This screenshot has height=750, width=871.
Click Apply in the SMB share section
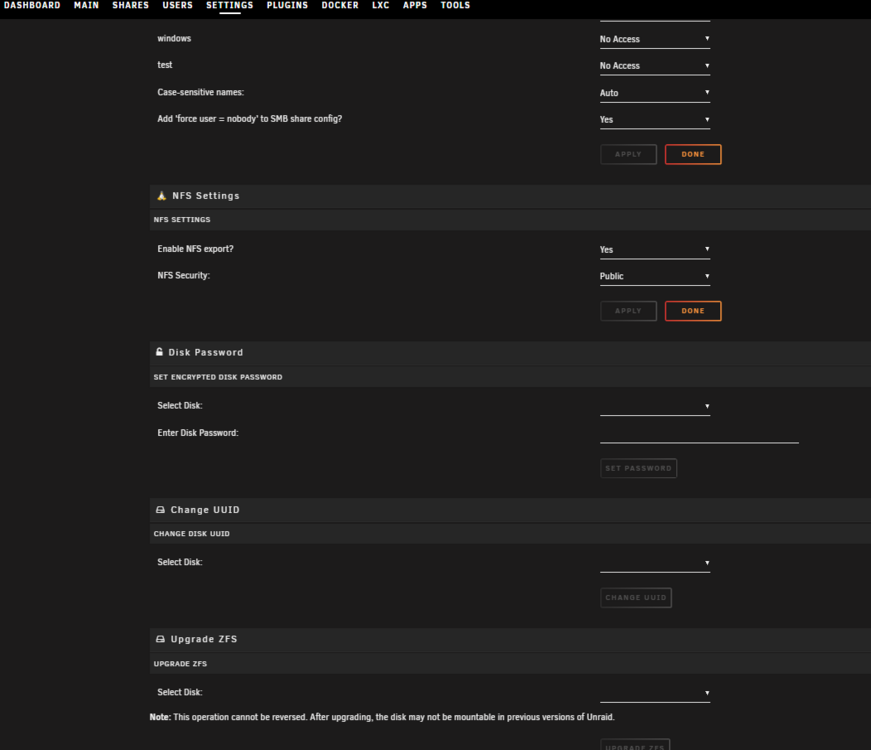[628, 154]
